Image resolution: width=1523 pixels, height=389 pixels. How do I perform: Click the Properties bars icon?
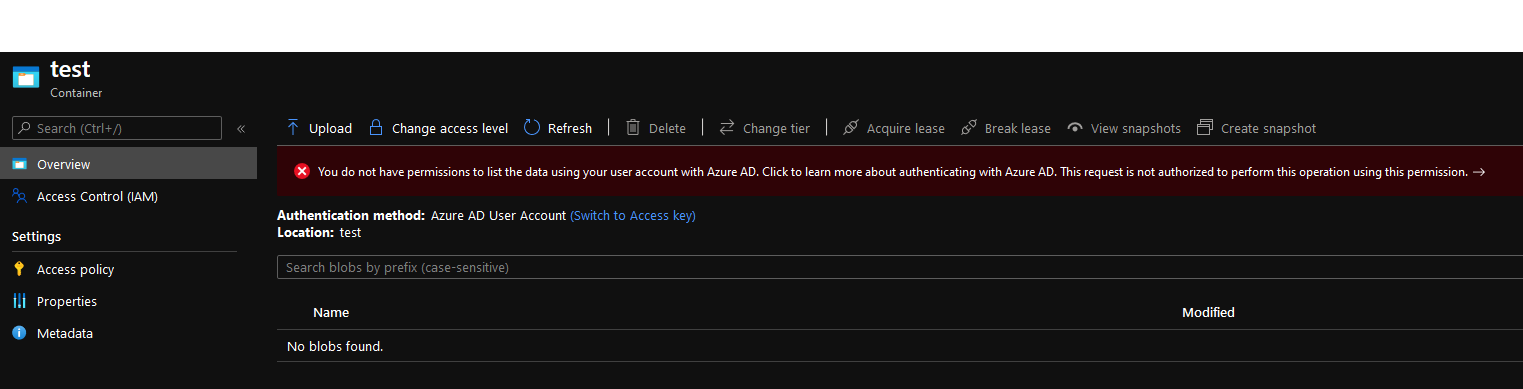click(19, 301)
